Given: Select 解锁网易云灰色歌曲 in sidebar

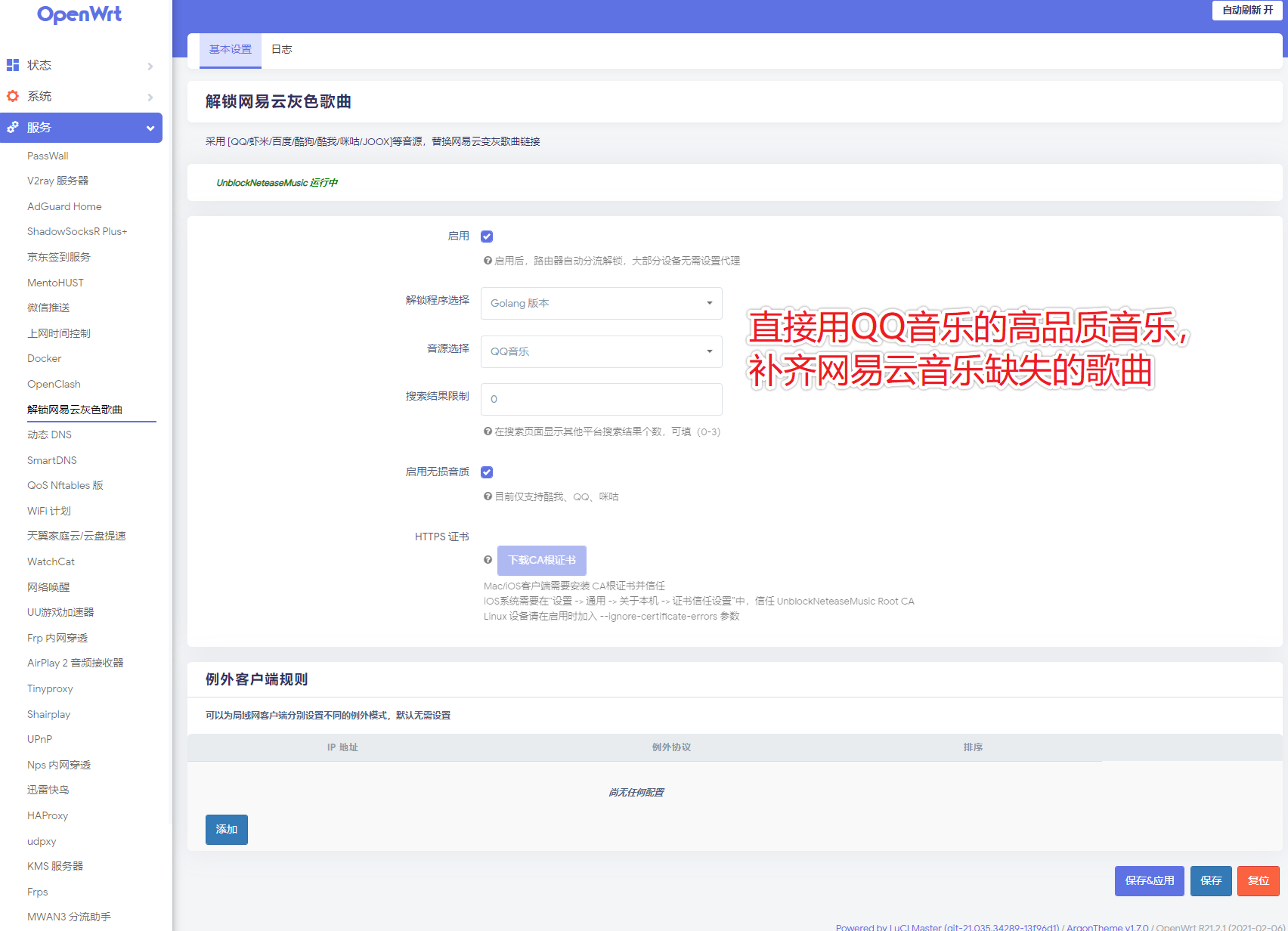Looking at the screenshot, I should (x=75, y=410).
